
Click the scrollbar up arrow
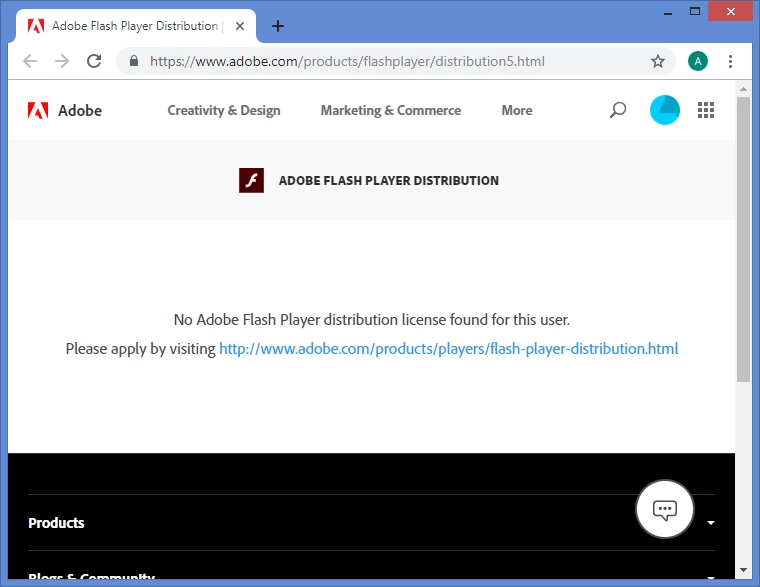pyautogui.click(x=743, y=89)
